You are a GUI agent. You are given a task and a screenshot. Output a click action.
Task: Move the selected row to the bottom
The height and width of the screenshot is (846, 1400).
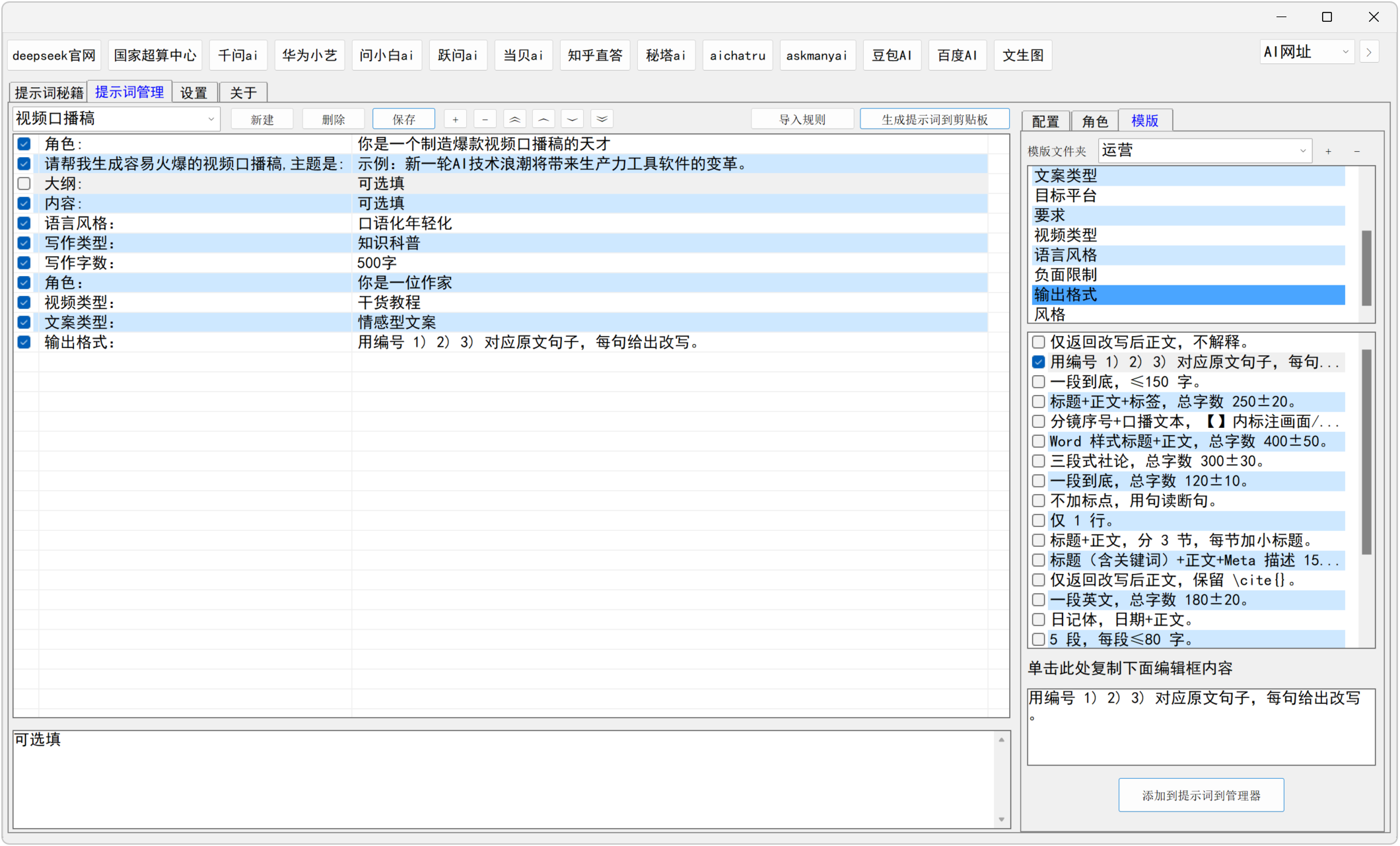tap(602, 119)
